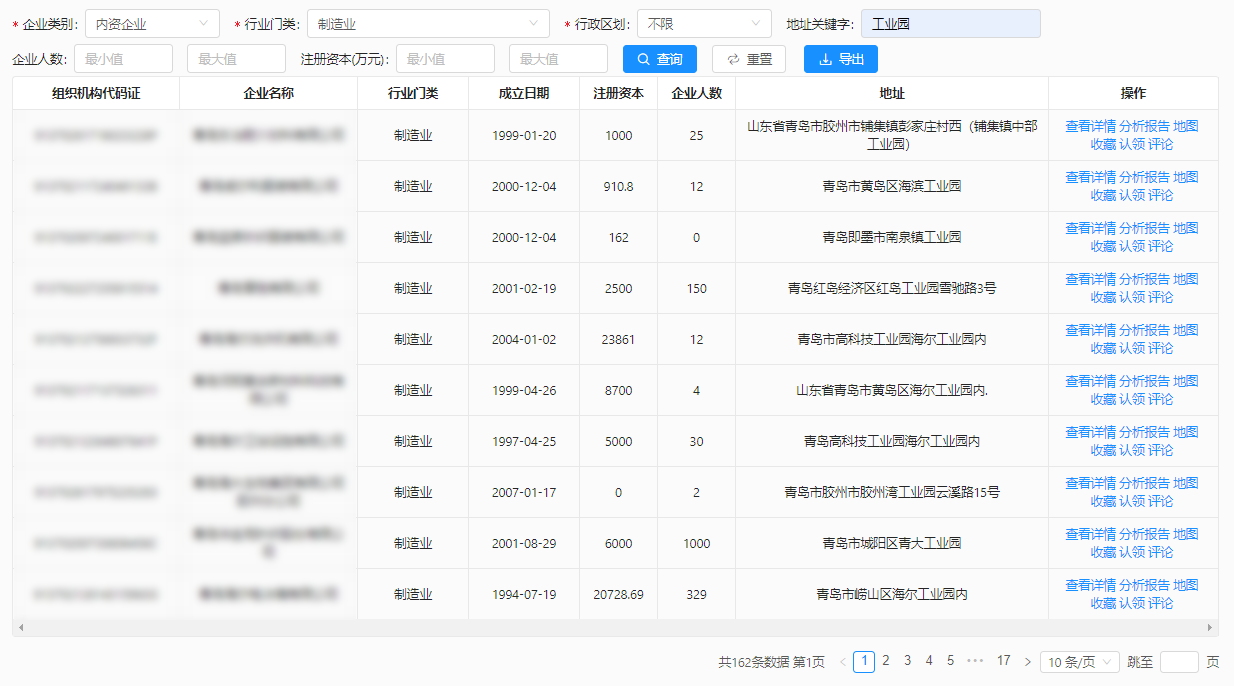
Task: Click the 查询 search button
Action: pyautogui.click(x=660, y=59)
